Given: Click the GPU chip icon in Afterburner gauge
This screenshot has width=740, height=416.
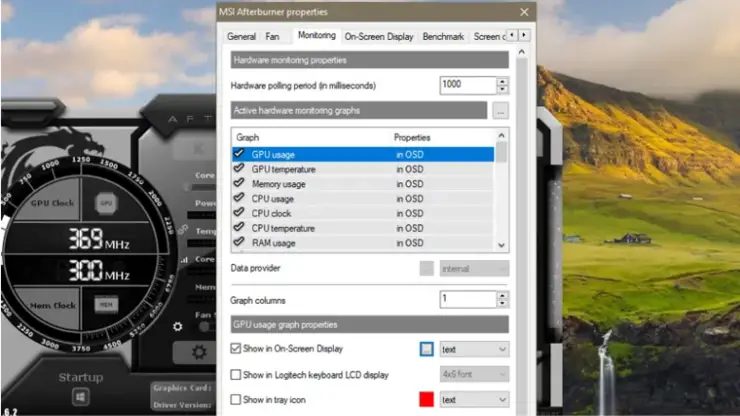Looking at the screenshot, I should point(106,204).
